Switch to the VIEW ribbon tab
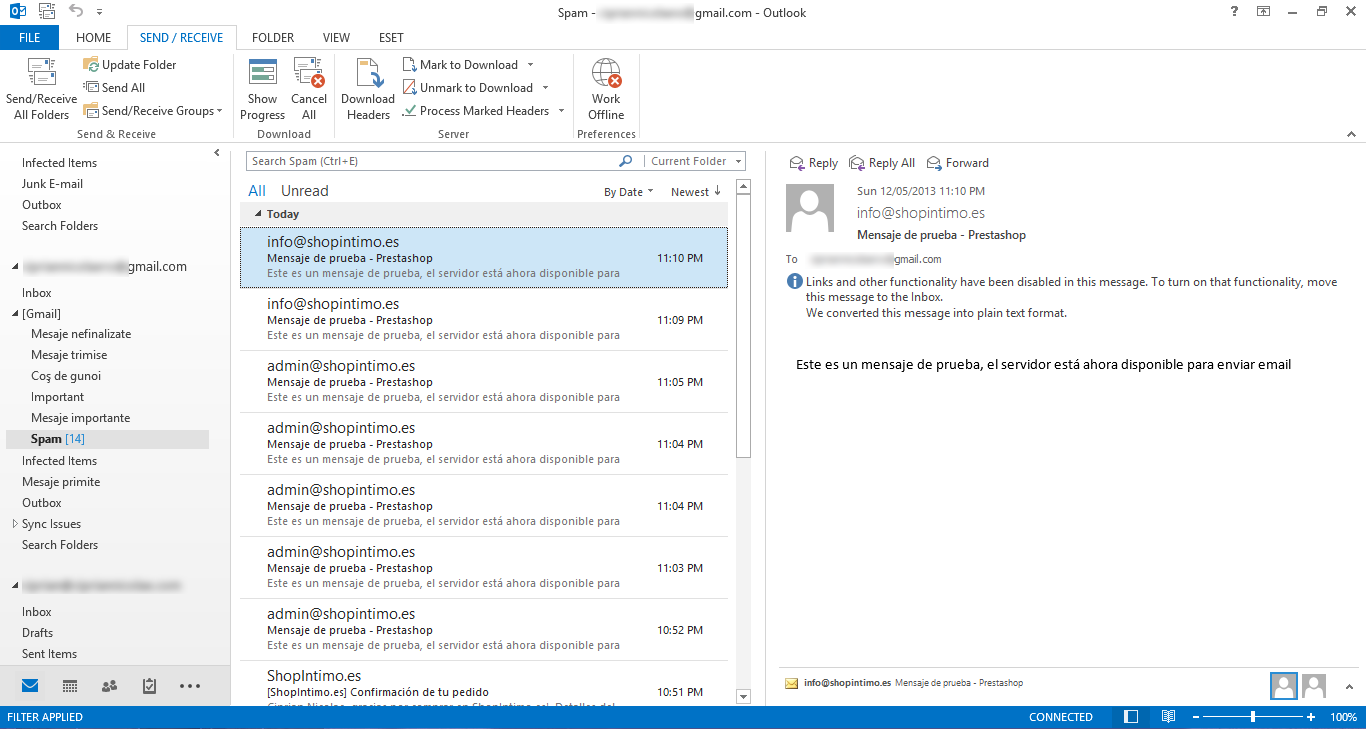The height and width of the screenshot is (729, 1366). 336,38
